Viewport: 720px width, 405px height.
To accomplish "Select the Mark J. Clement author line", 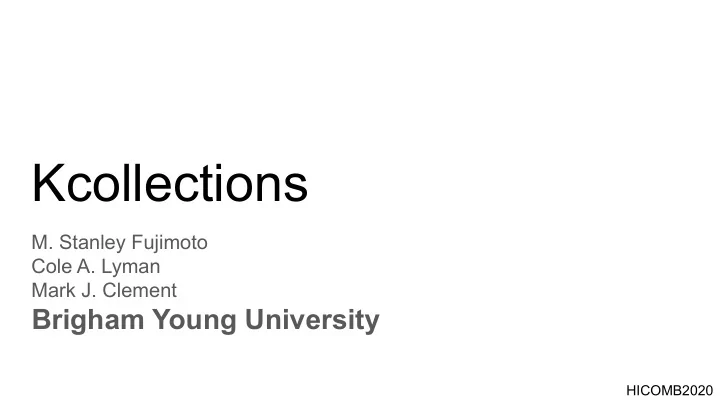I will point(104,291).
